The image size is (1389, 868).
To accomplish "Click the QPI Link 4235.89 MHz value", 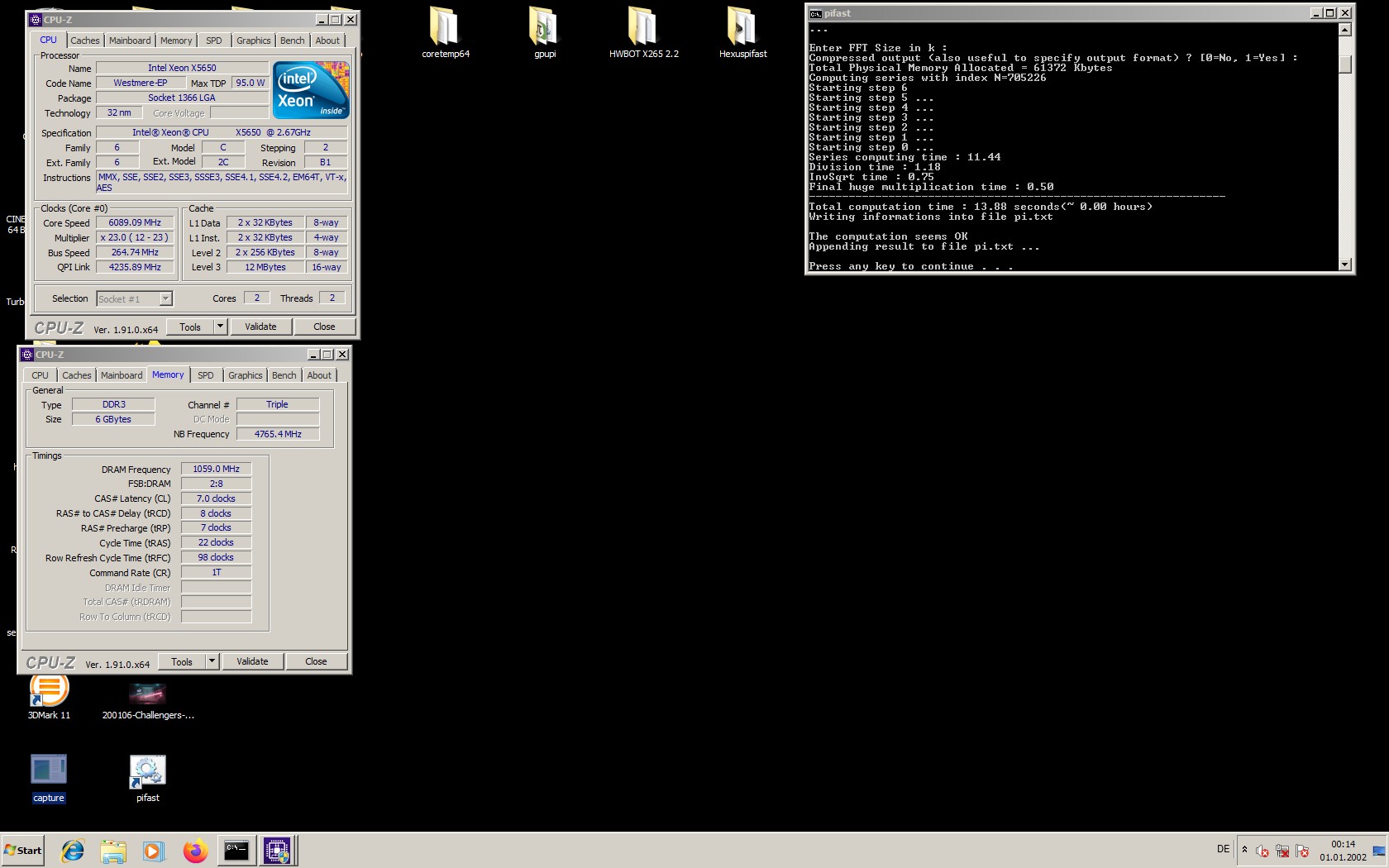I will point(135,267).
